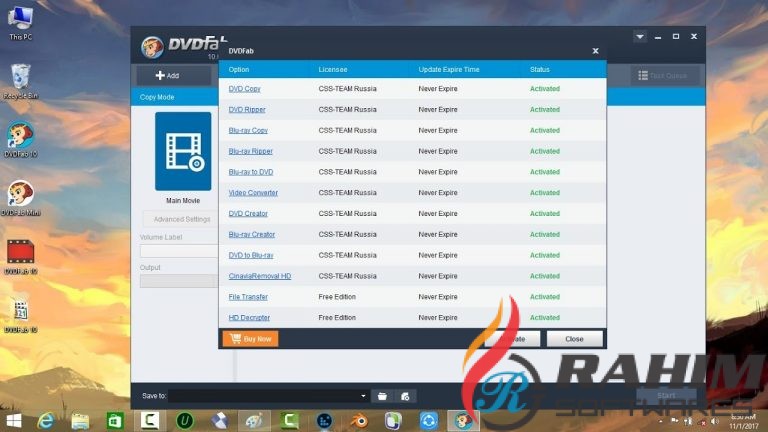Open the green circular U taskbar icon
Viewport: 768px width, 432px height.
coord(185,421)
